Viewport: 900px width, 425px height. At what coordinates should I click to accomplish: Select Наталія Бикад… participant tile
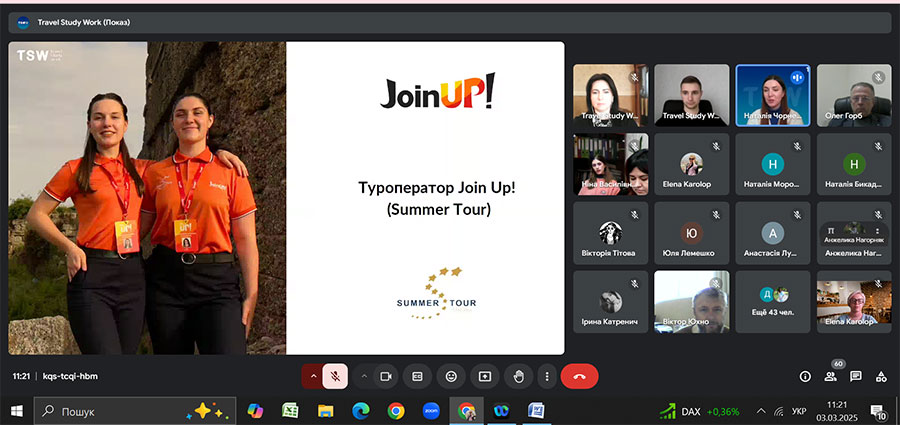pyautogui.click(x=854, y=164)
